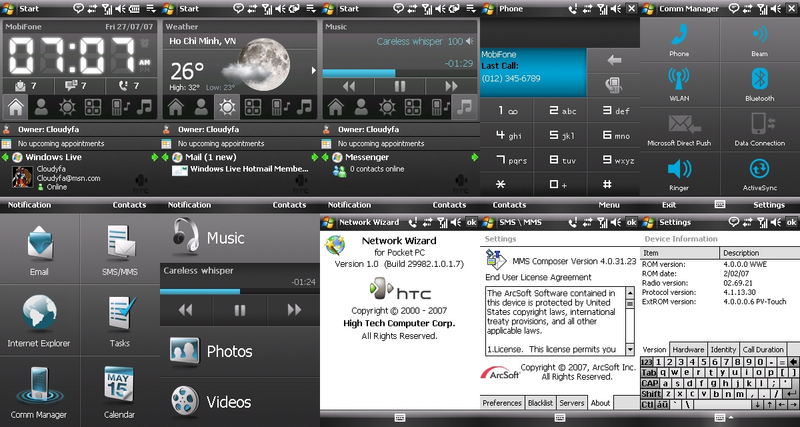The width and height of the screenshot is (800, 427).
Task: Open the Music headphones entry in the media list
Action: (209, 237)
